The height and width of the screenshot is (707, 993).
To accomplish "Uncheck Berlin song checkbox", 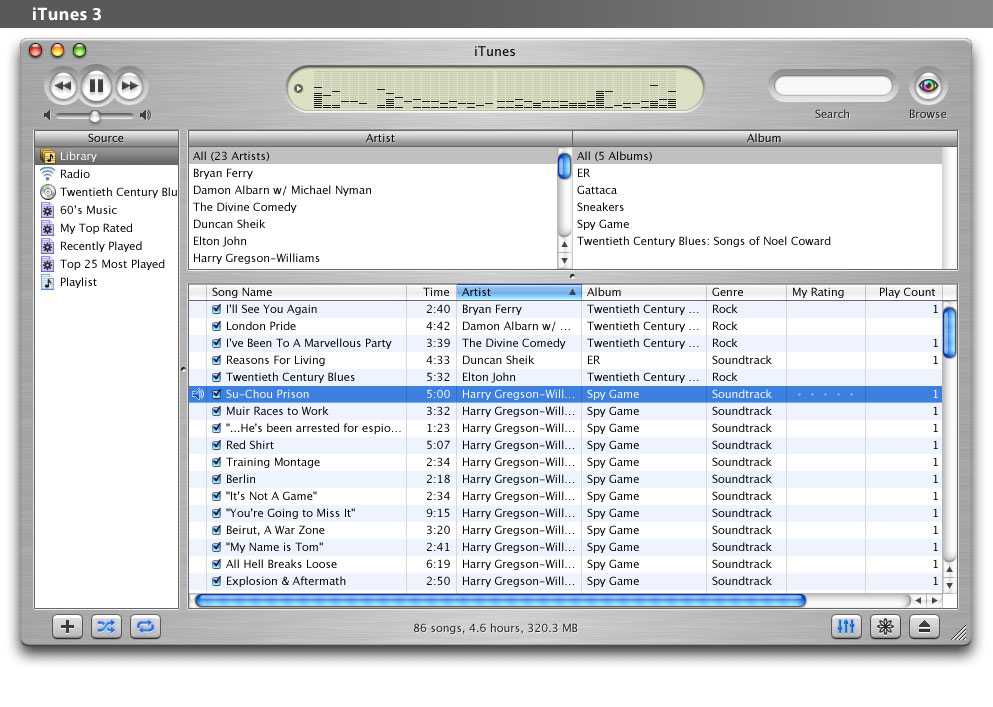I will (x=217, y=479).
